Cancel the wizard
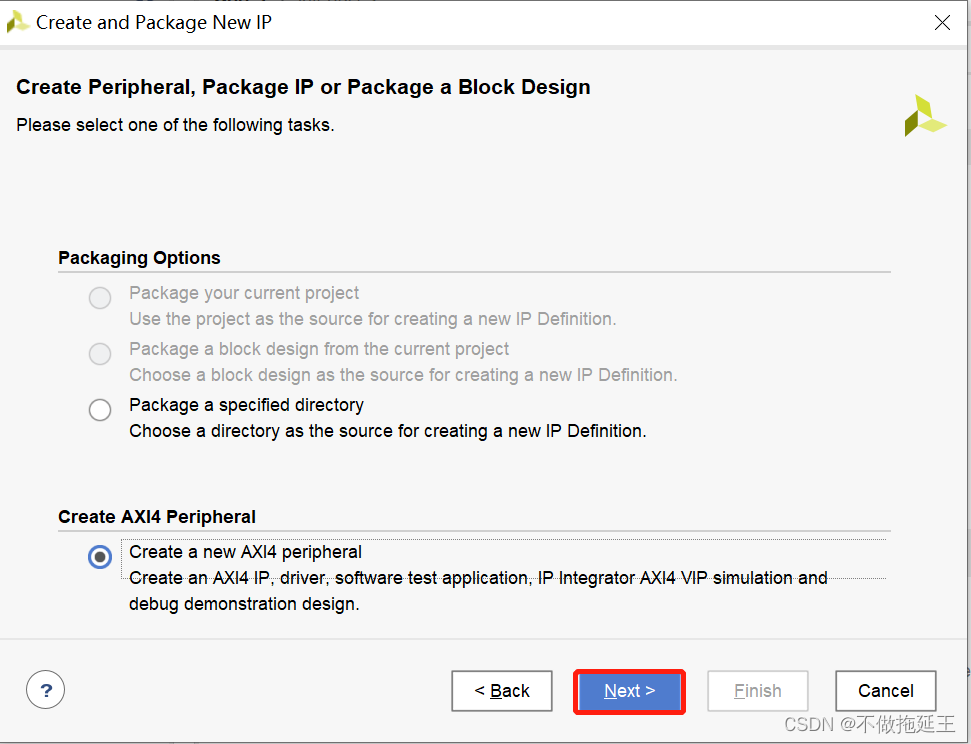 click(886, 691)
